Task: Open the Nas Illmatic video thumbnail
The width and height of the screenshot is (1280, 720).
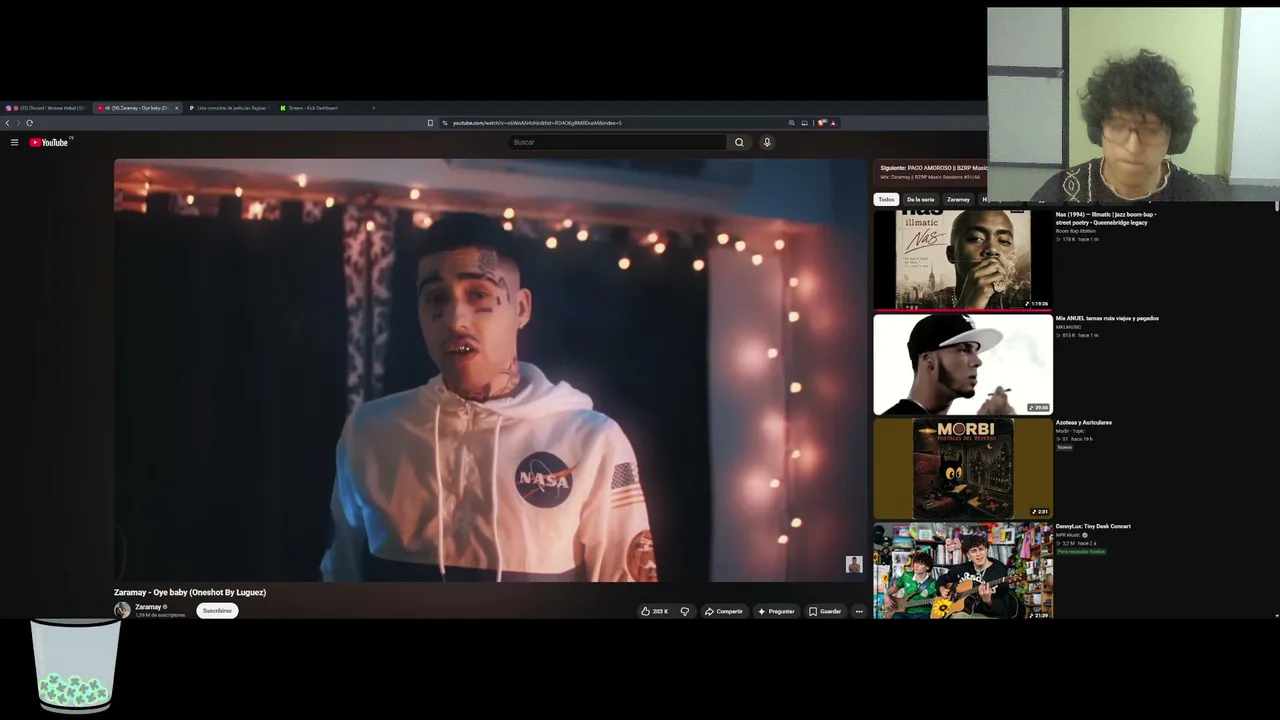Action: 963,259
